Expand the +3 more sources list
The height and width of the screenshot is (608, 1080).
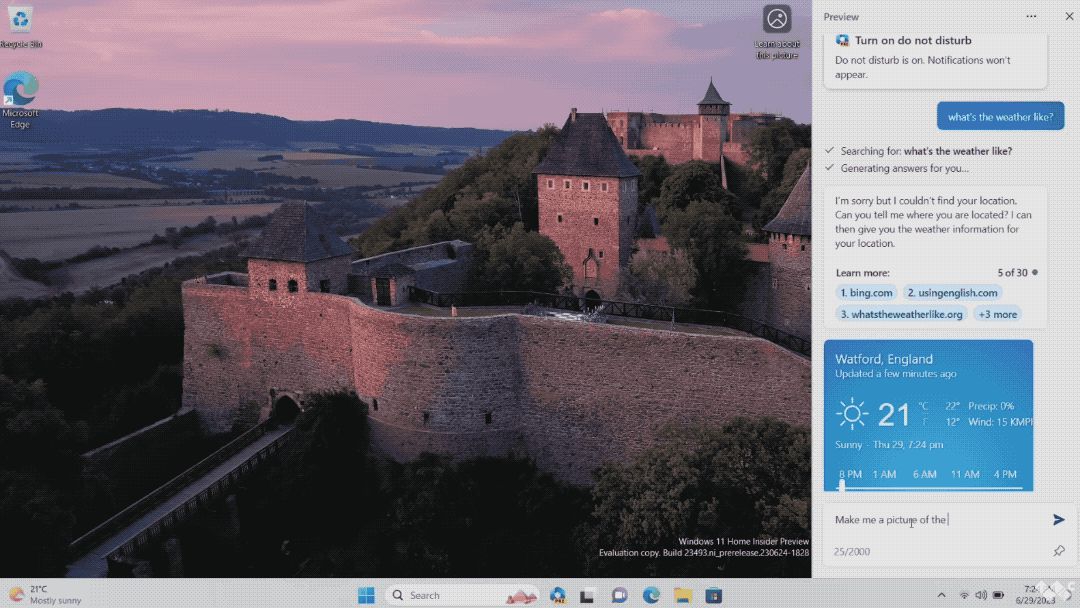point(998,314)
